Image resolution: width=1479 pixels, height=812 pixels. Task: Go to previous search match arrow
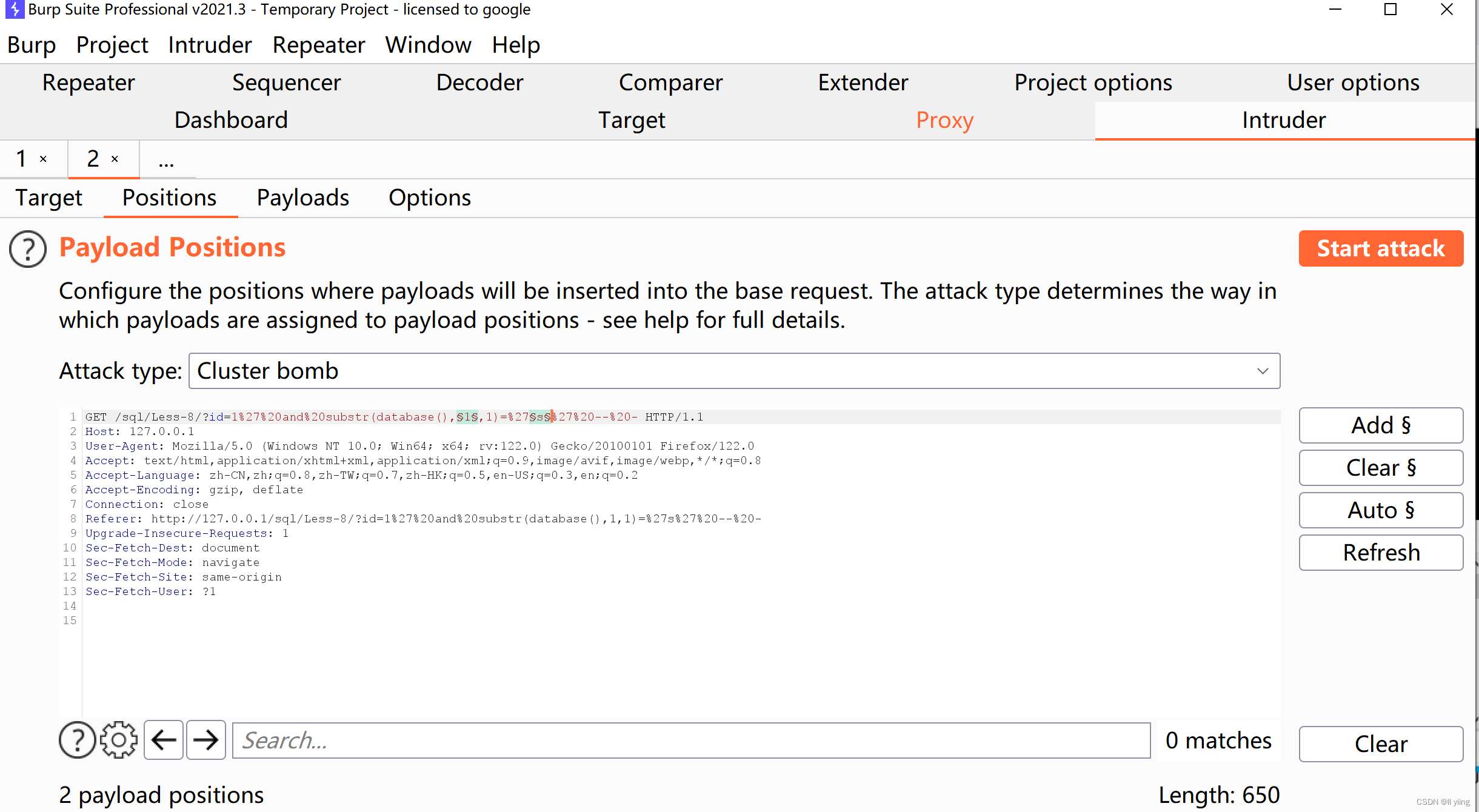[164, 740]
